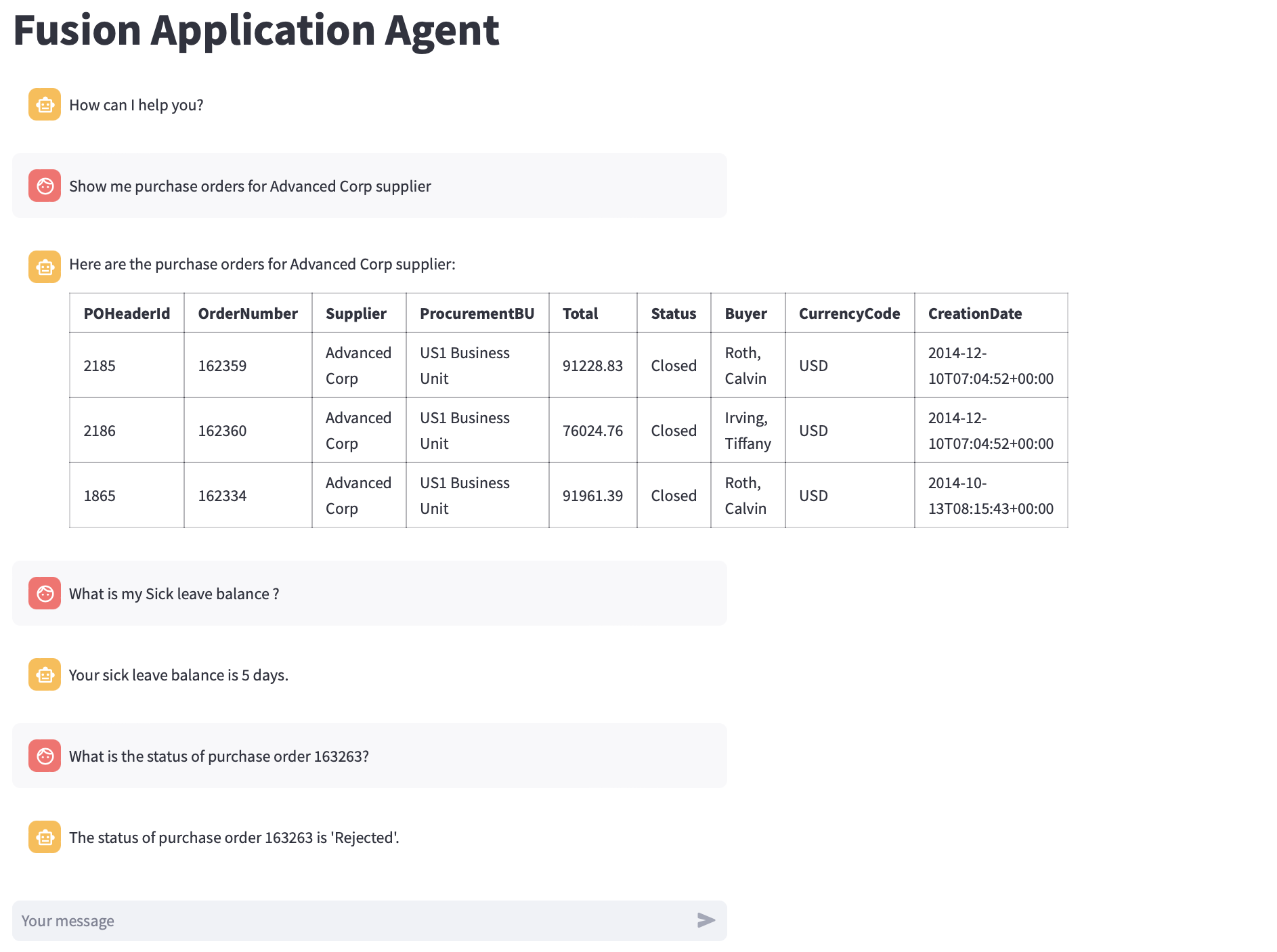This screenshot has height=952, width=1277.
Task: Click the bot avatar next to Rejected status reply
Action: point(43,837)
